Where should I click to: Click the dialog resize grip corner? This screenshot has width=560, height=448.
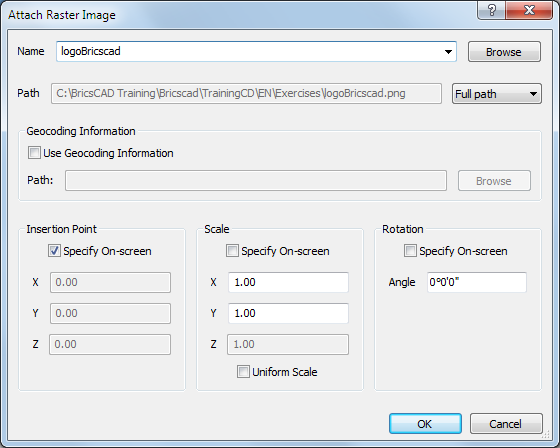(546, 434)
